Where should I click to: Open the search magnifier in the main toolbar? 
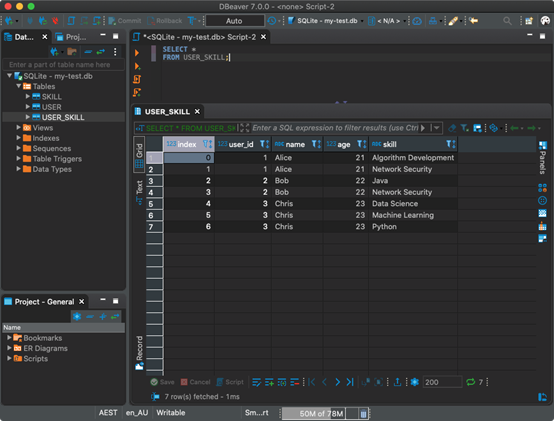click(507, 21)
